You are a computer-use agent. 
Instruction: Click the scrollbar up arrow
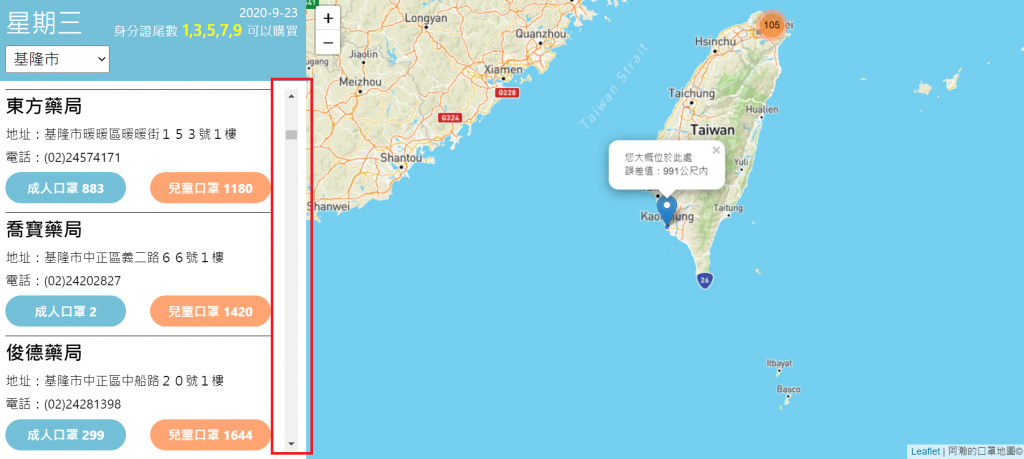(291, 95)
